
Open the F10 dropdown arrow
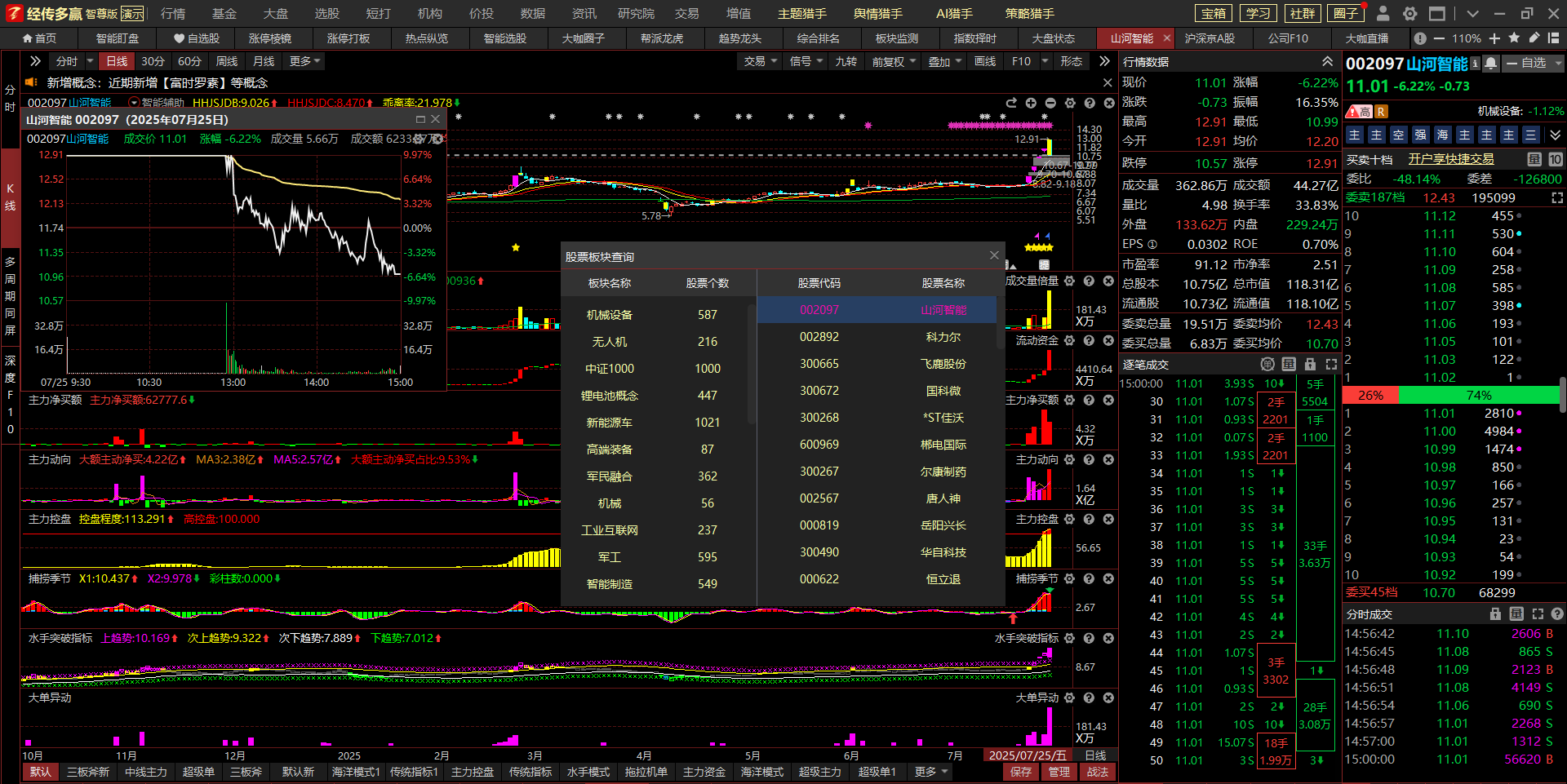[x=1045, y=61]
